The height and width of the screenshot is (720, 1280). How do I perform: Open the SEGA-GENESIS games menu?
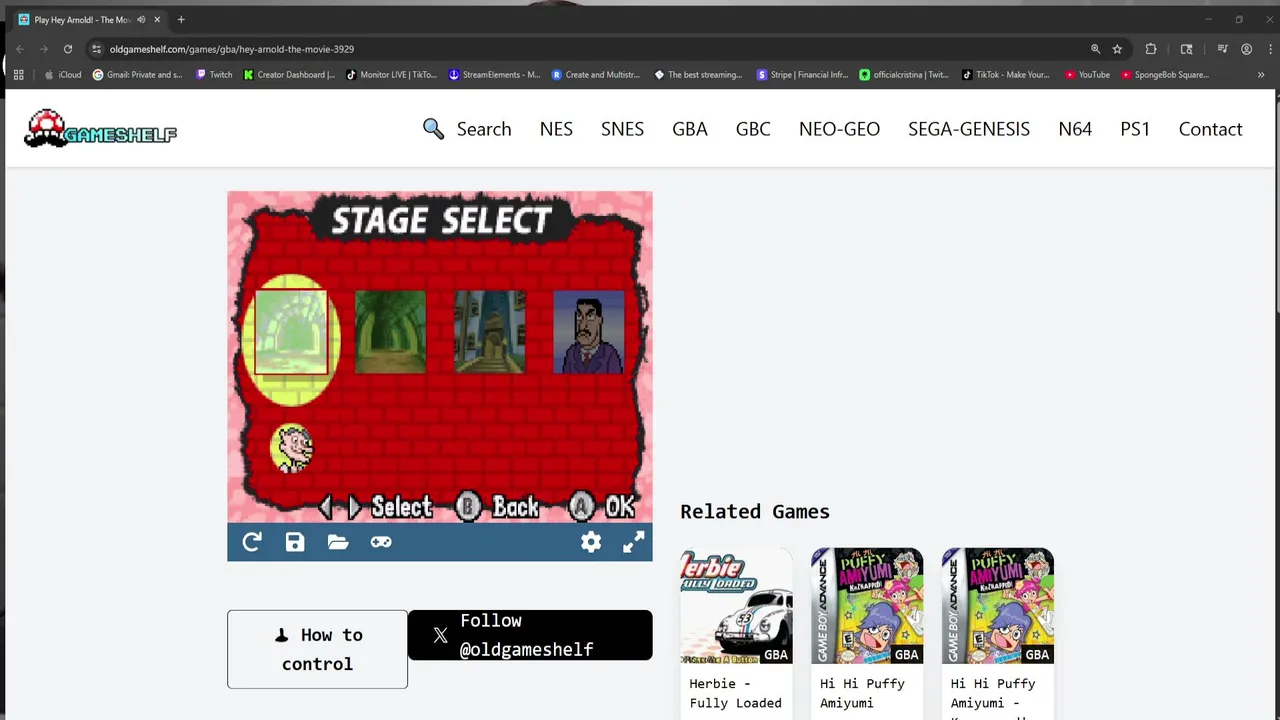coord(969,129)
